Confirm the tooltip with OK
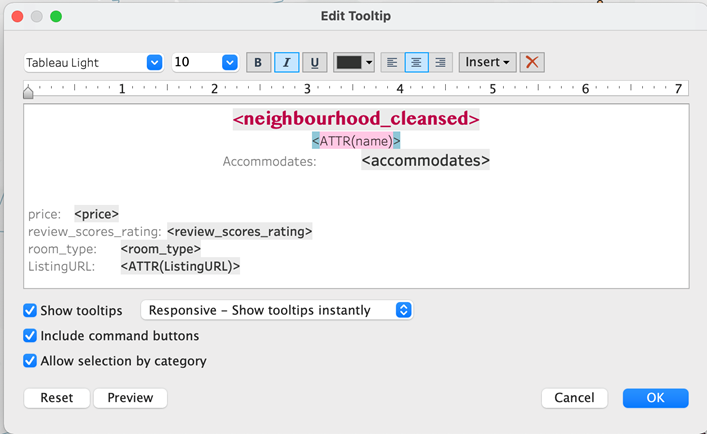 (655, 398)
